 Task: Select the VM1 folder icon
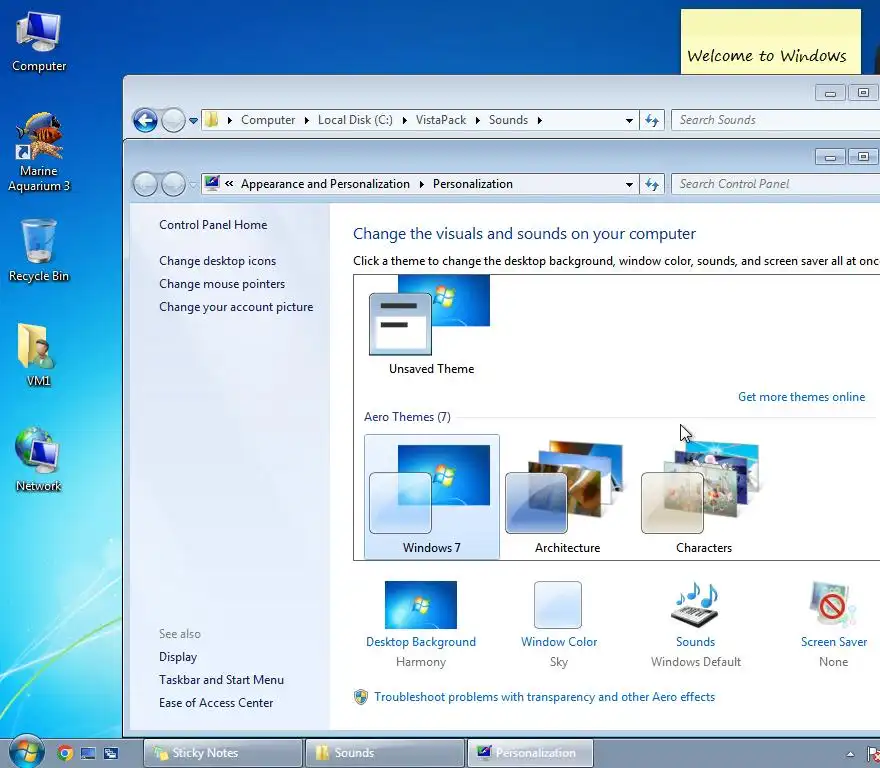tap(38, 355)
